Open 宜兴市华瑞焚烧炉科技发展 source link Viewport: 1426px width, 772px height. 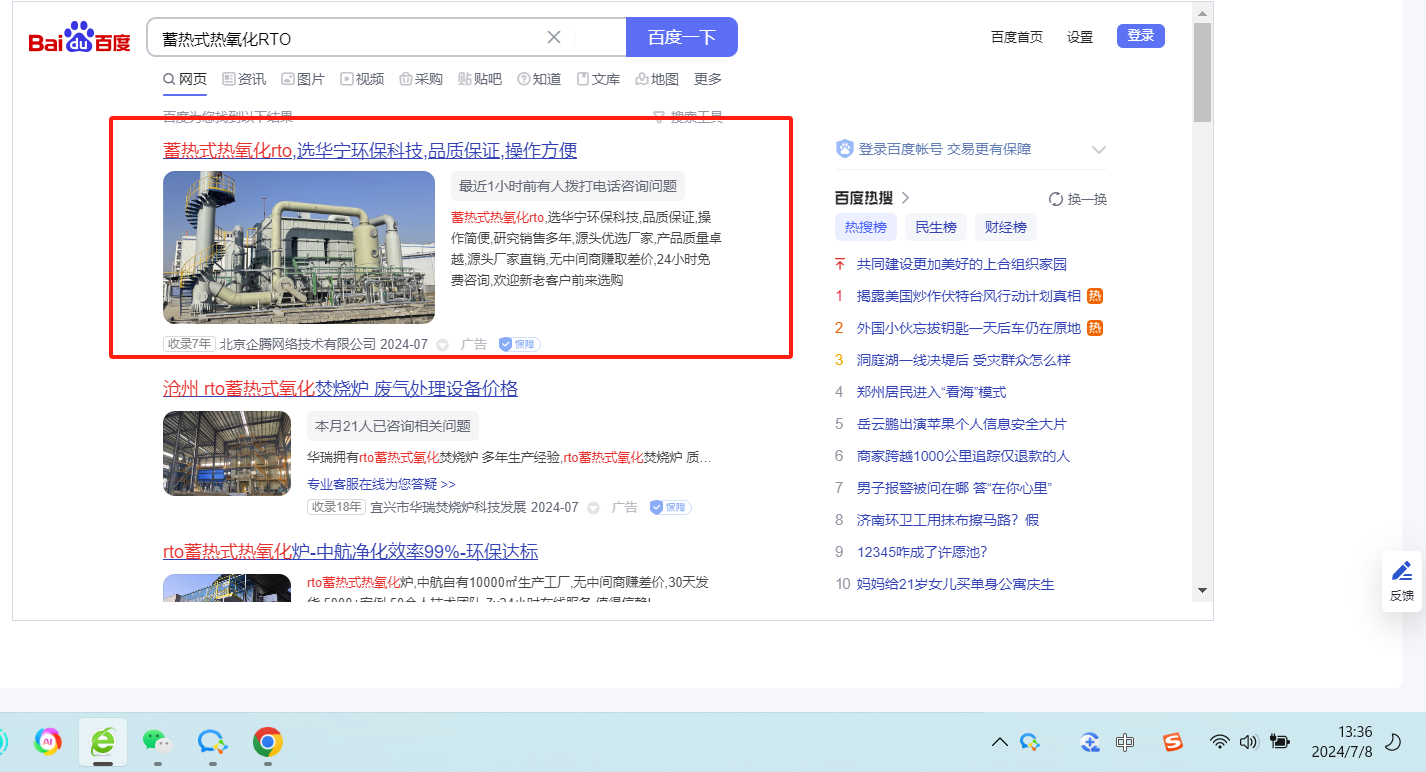(x=448, y=507)
